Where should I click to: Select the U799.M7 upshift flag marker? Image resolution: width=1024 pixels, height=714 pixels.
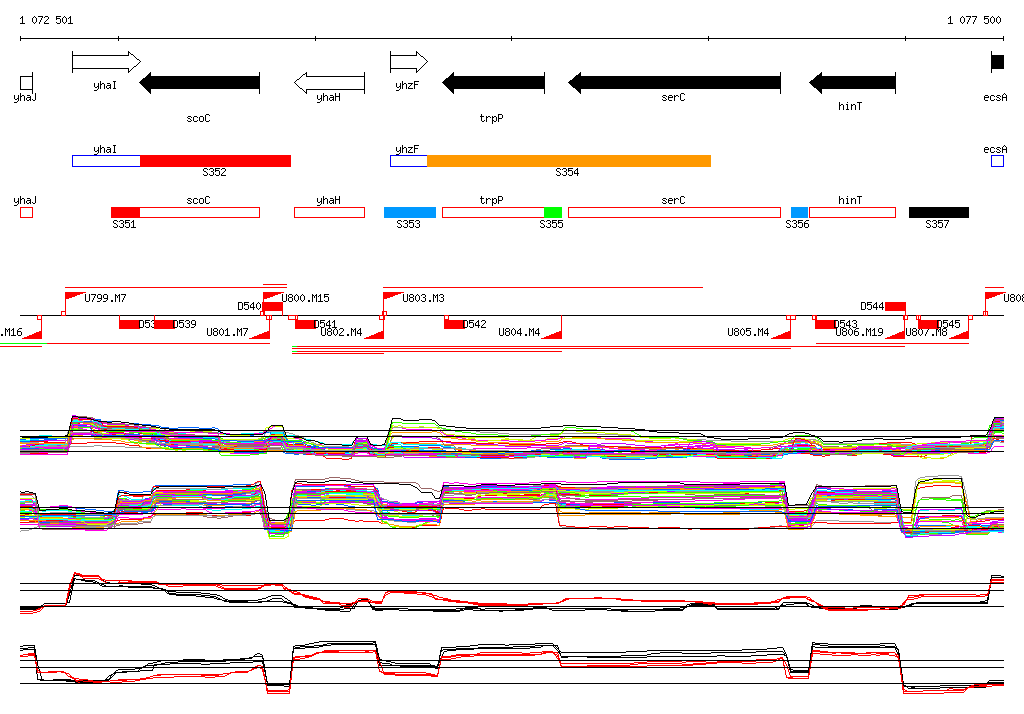pyautogui.click(x=74, y=297)
